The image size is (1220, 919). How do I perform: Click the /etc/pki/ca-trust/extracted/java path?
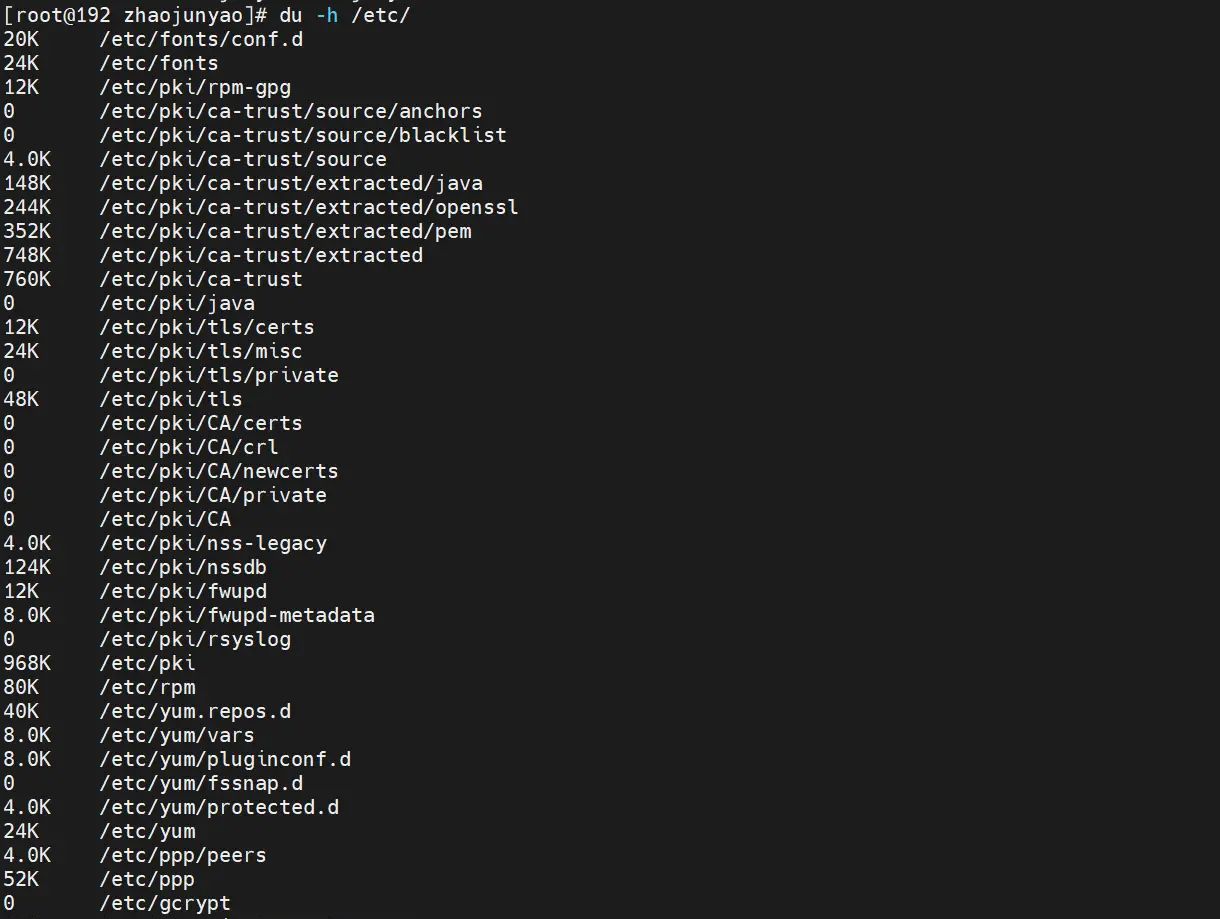pyautogui.click(x=291, y=184)
